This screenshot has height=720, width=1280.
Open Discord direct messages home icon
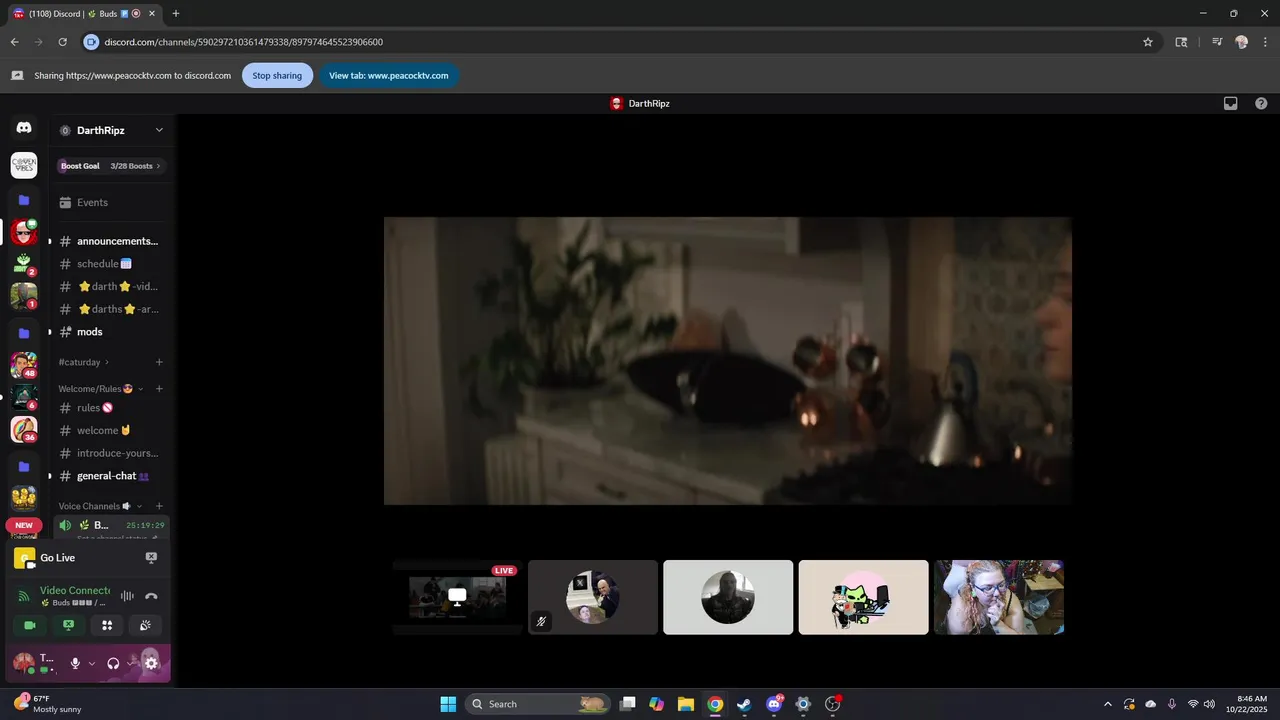[24, 128]
